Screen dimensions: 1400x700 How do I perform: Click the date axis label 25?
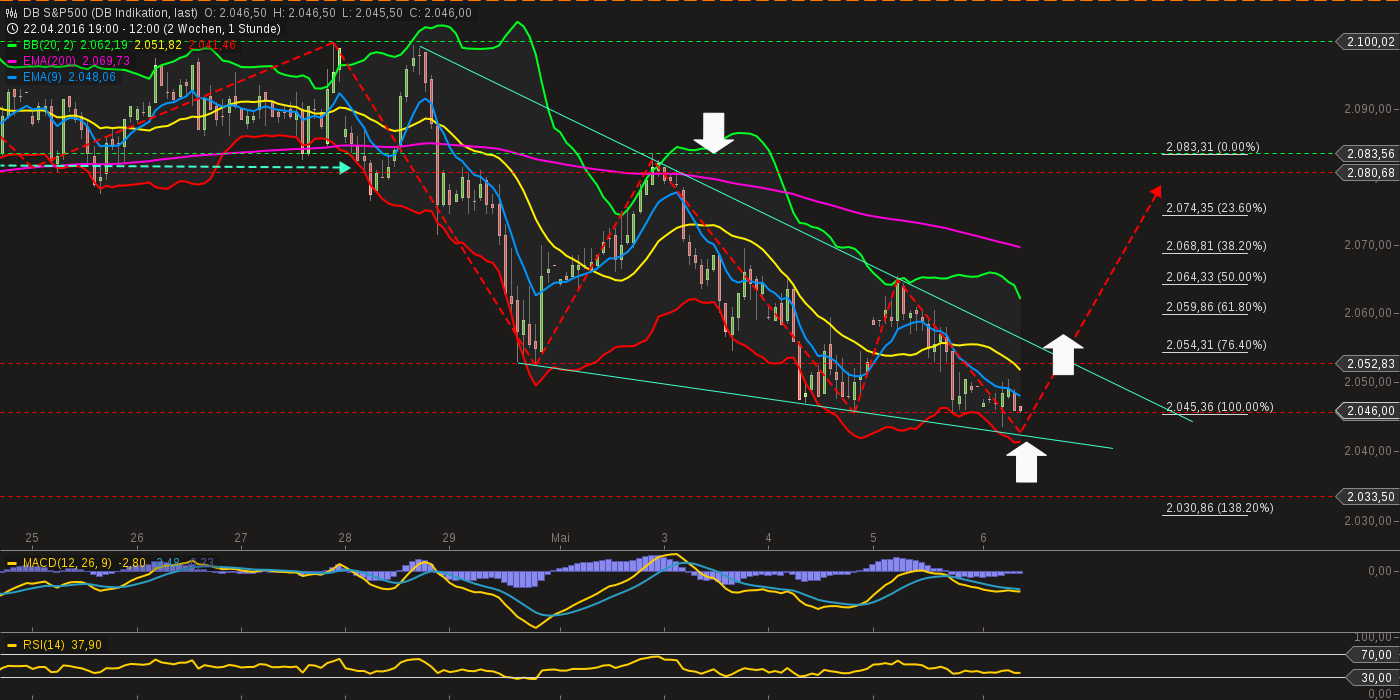click(x=32, y=538)
